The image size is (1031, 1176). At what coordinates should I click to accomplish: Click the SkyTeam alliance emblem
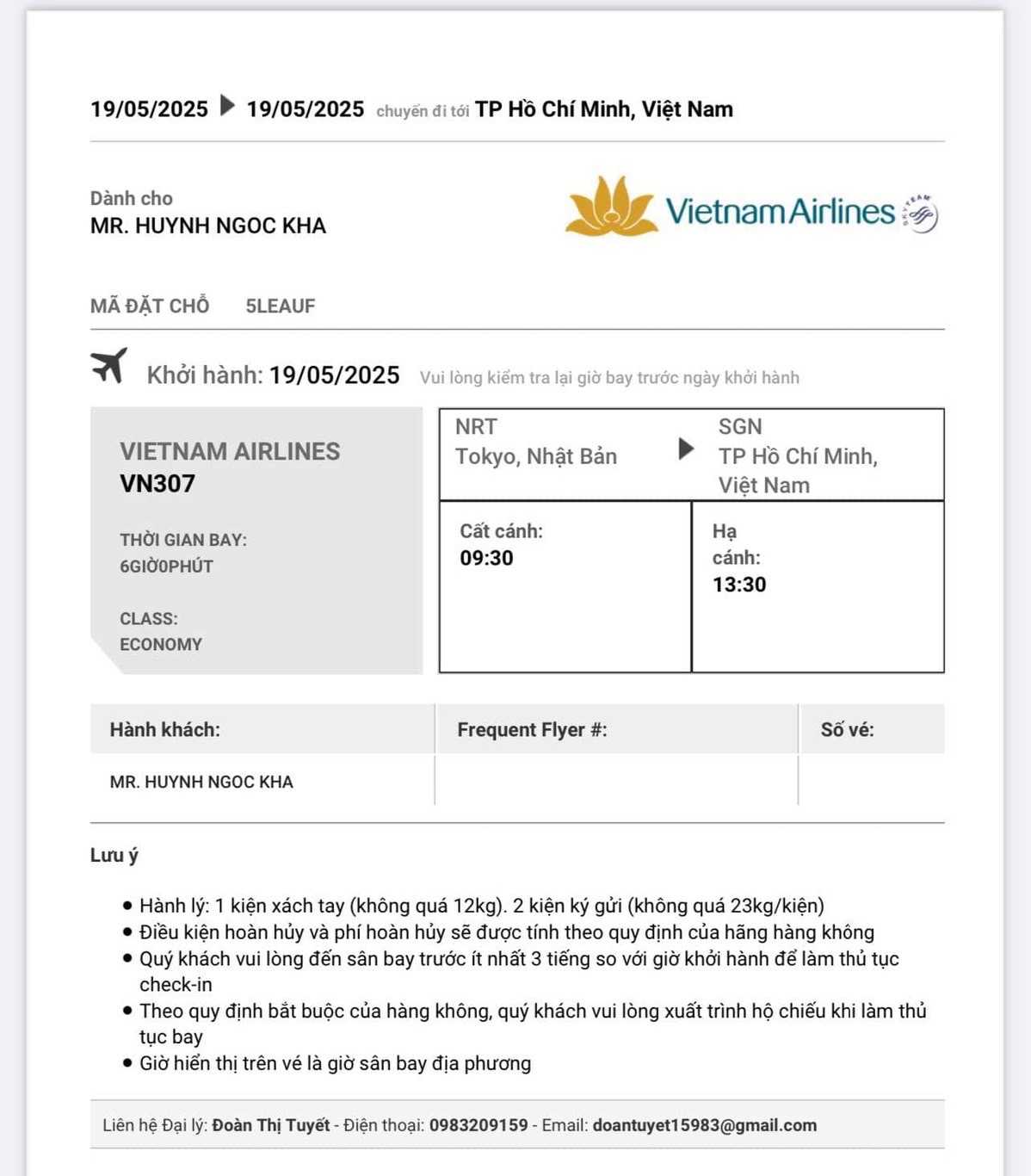click(919, 213)
